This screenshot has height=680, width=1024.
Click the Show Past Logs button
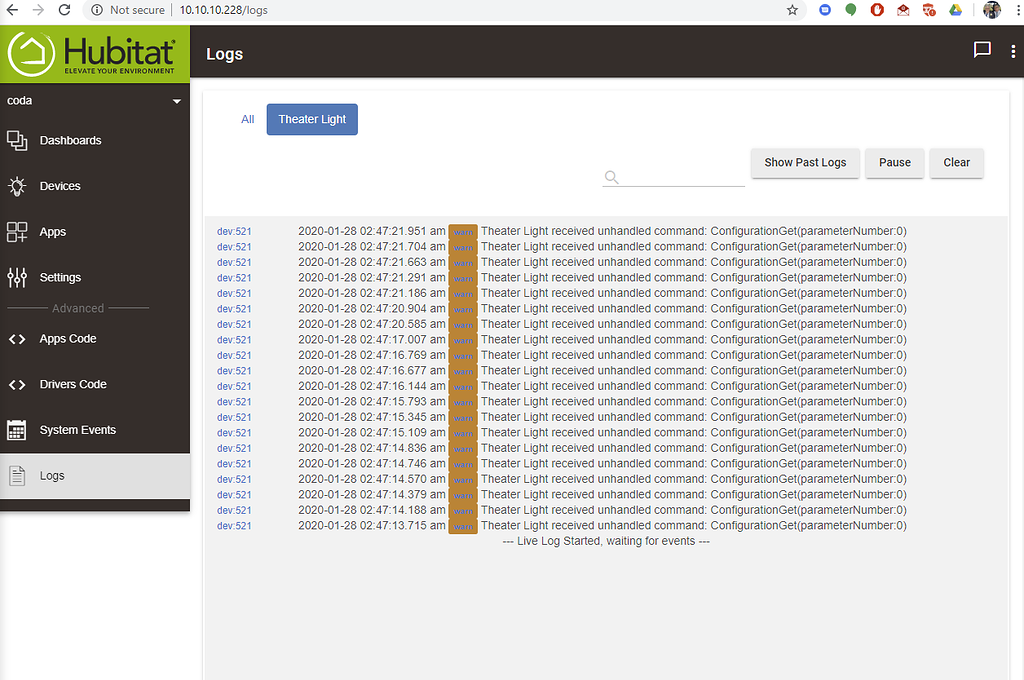click(805, 163)
